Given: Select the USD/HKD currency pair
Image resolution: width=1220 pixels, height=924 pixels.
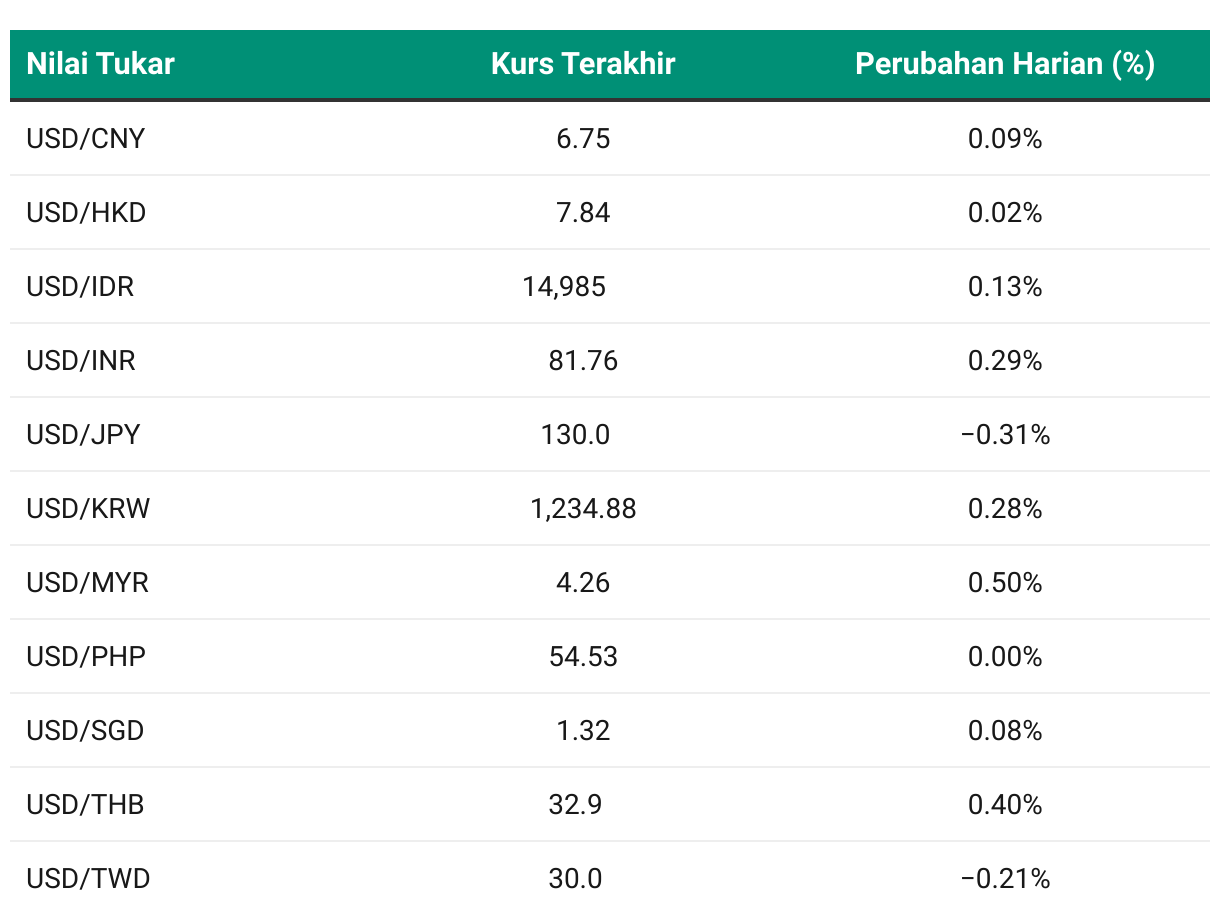Looking at the screenshot, I should (x=86, y=212).
